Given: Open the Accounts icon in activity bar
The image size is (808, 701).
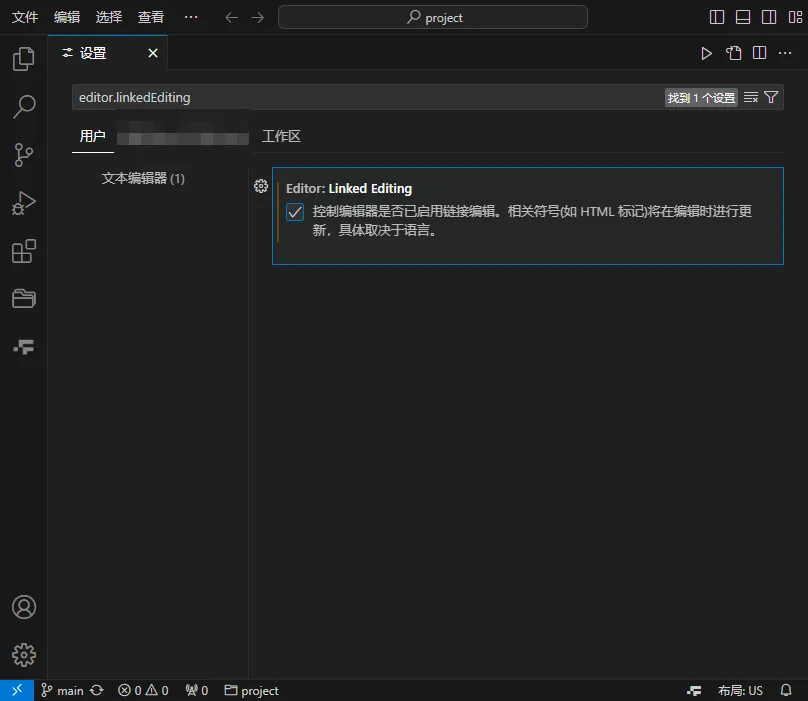Looking at the screenshot, I should click(23, 607).
